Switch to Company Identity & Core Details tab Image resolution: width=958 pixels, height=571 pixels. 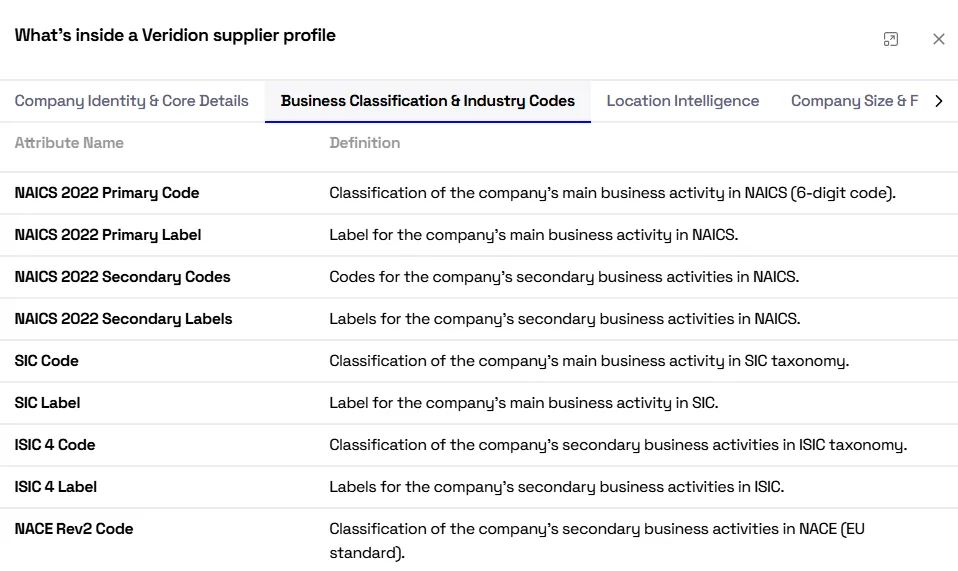[131, 101]
